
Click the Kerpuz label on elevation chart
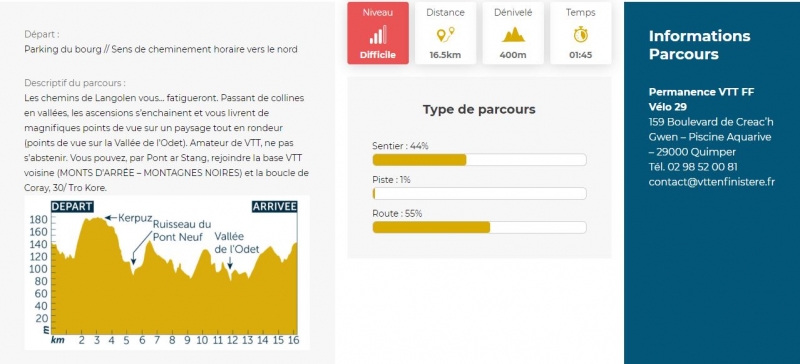(135, 217)
